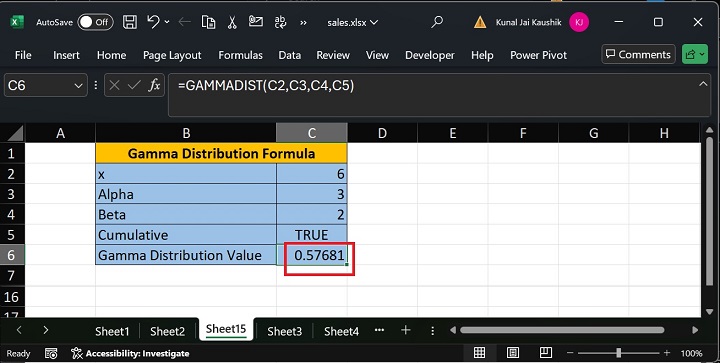The image size is (720, 363).
Task: Switch to the Review tab
Action: pos(333,55)
